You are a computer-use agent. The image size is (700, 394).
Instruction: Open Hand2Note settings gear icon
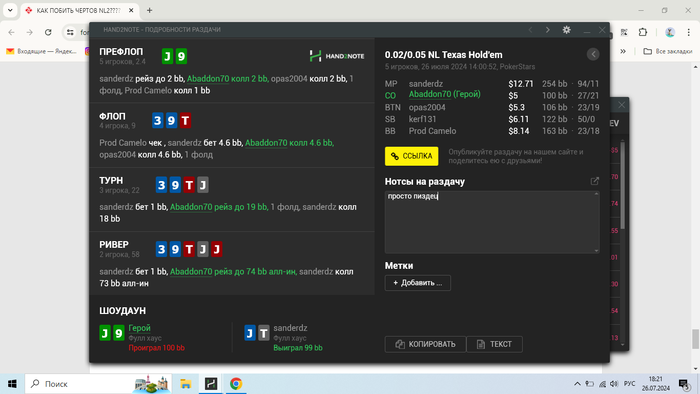pos(567,30)
